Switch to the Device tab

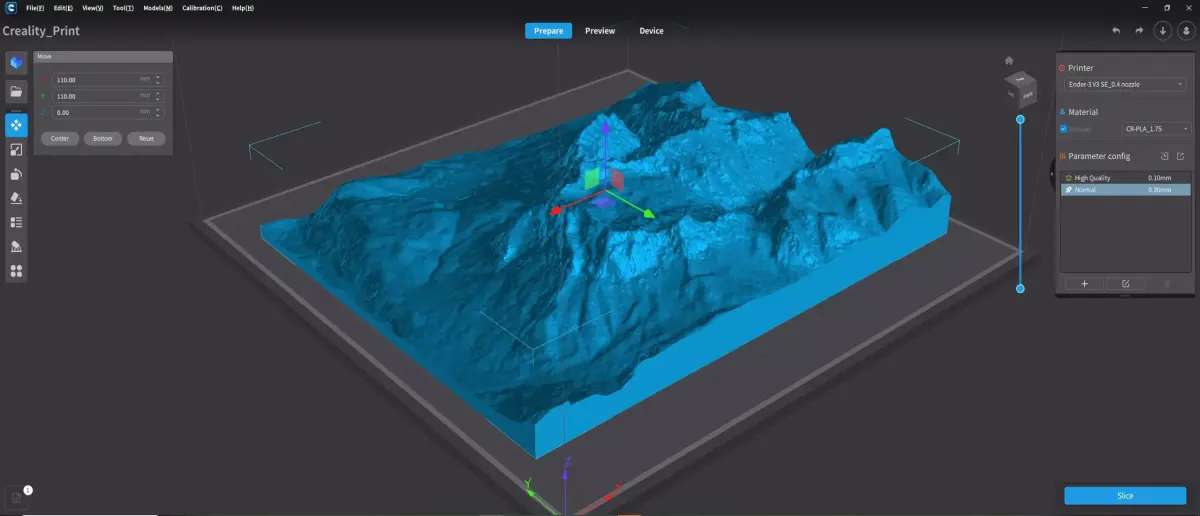651,30
